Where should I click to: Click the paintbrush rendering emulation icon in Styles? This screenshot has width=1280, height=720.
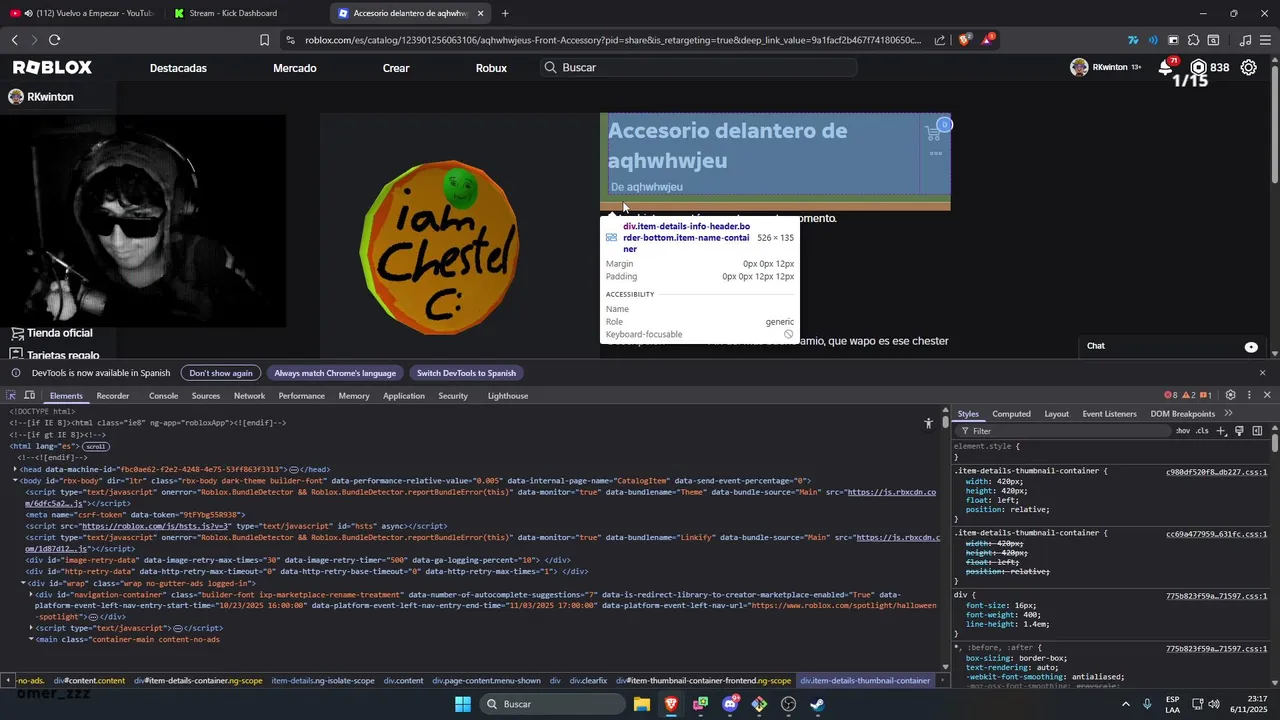(x=1239, y=431)
